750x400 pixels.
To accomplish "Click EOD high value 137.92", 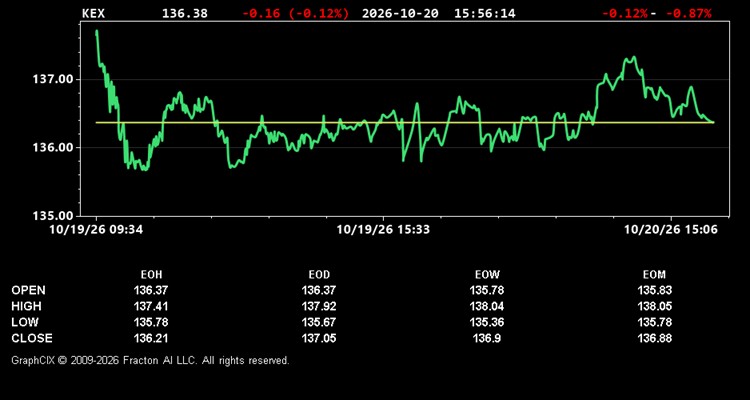I will 319,306.
